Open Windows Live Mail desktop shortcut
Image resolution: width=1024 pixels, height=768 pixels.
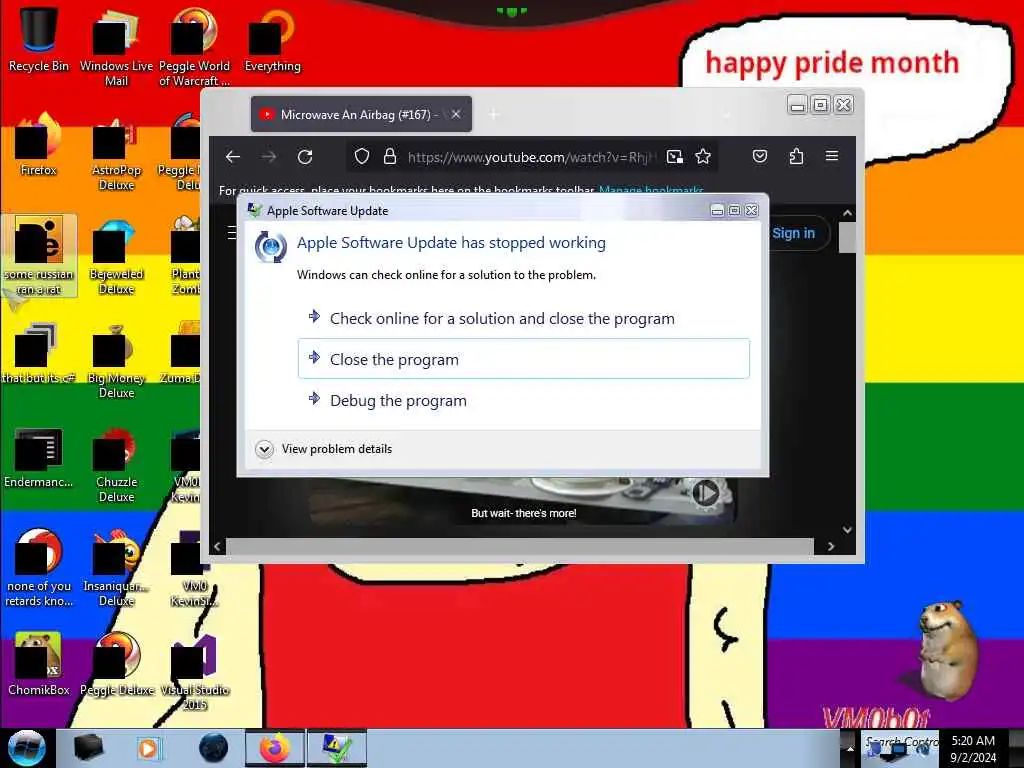coord(116,46)
